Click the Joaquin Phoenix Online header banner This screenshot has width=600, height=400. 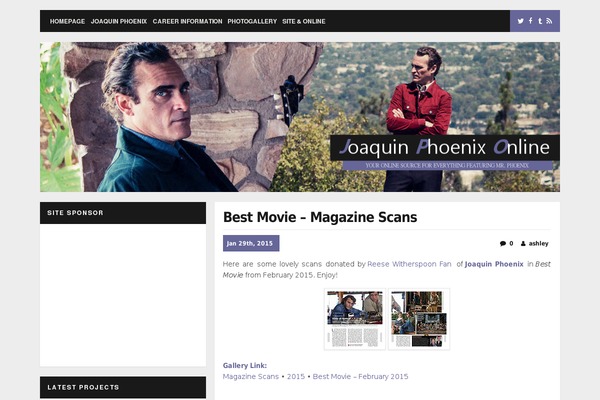pyautogui.click(x=300, y=117)
